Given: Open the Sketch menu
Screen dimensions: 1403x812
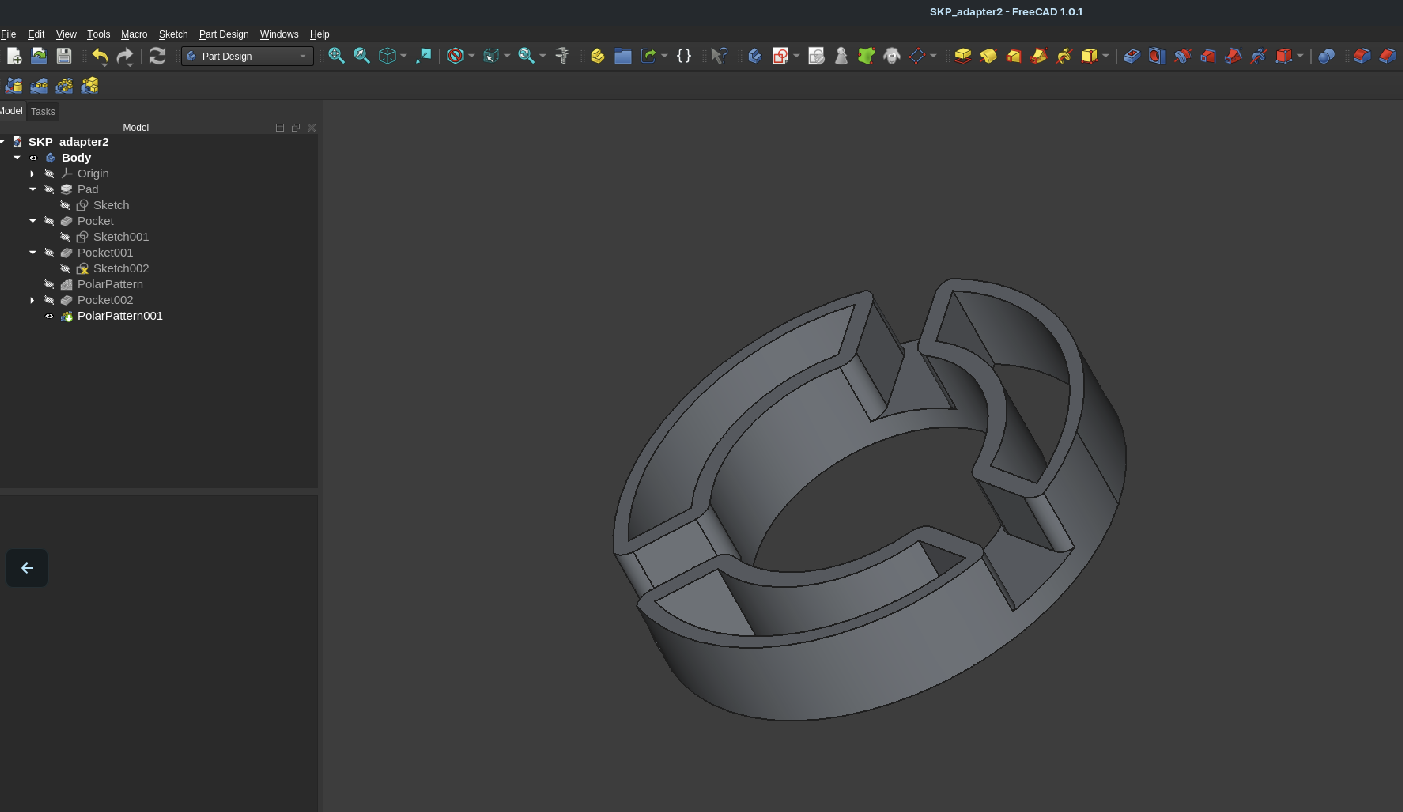Looking at the screenshot, I should point(173,34).
